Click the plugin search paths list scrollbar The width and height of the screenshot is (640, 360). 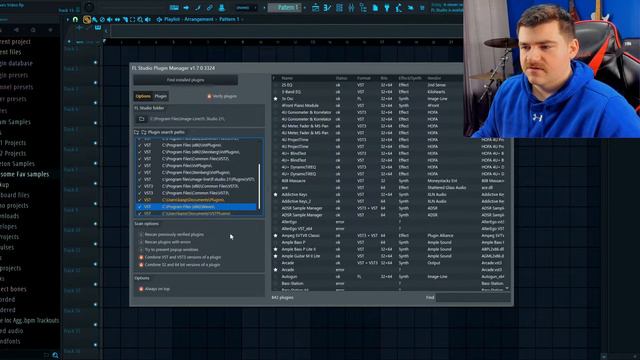[x=259, y=186]
